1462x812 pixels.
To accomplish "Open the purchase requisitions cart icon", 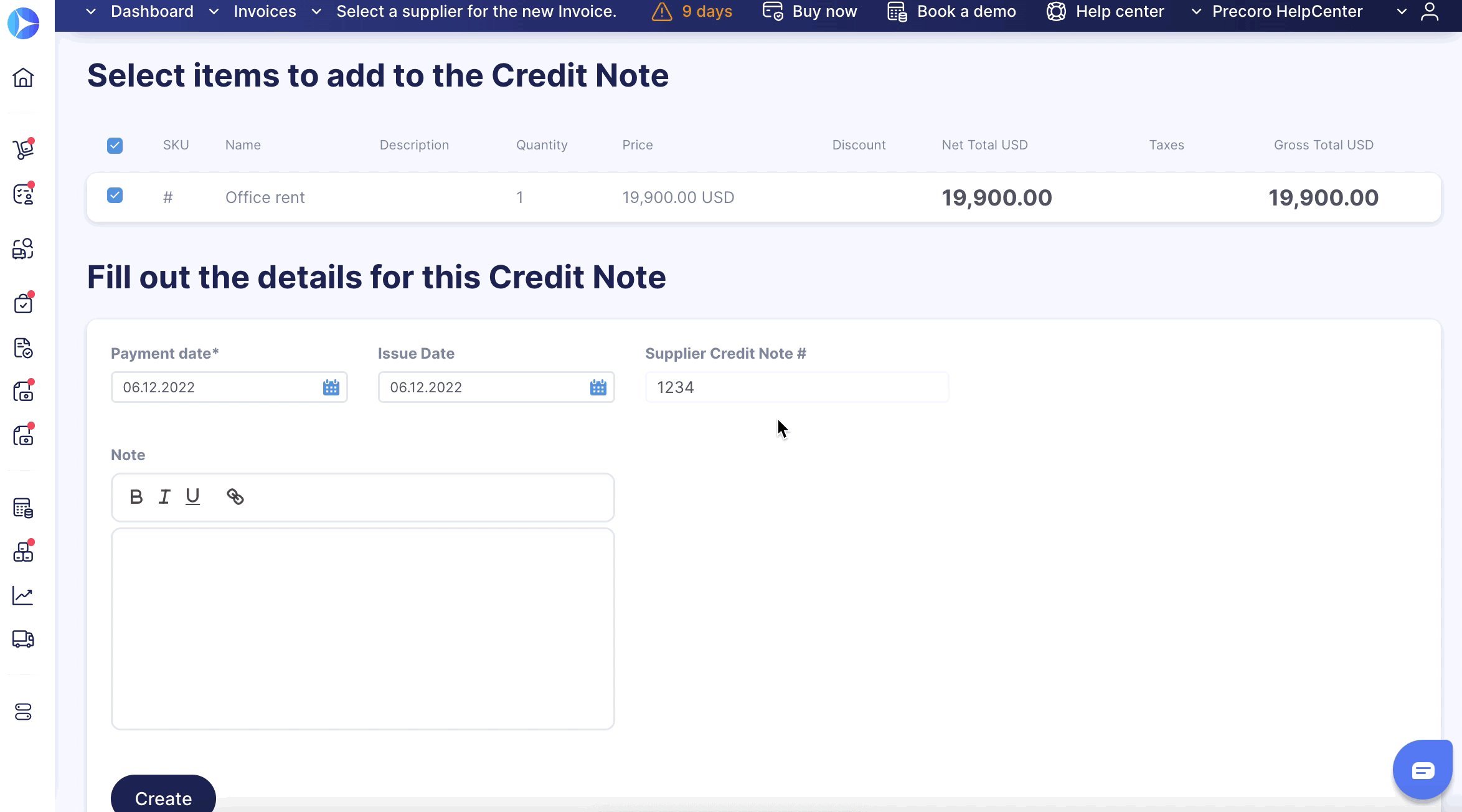I will [x=23, y=149].
